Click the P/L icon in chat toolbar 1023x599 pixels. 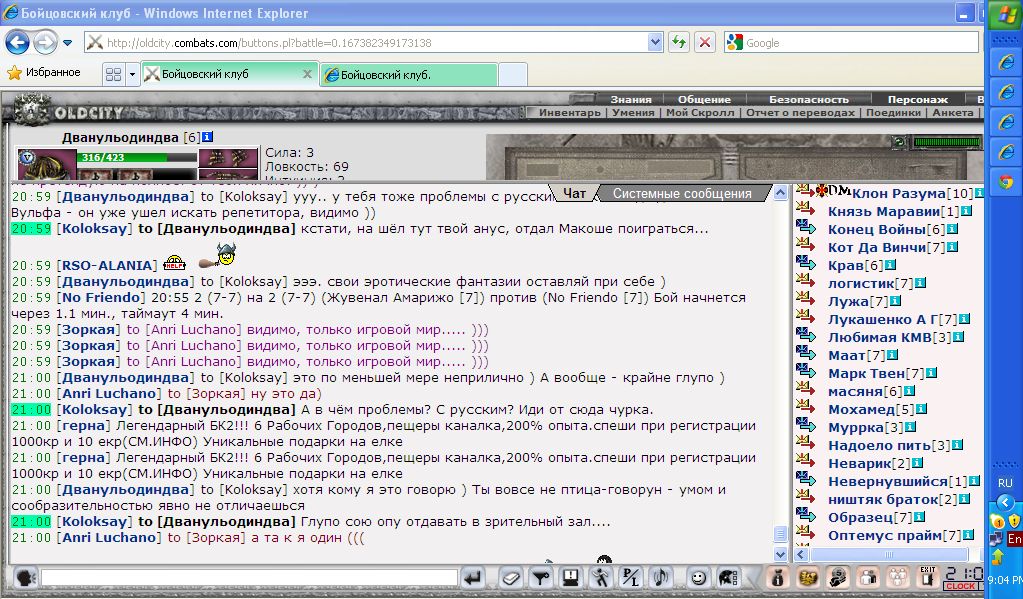[631, 577]
